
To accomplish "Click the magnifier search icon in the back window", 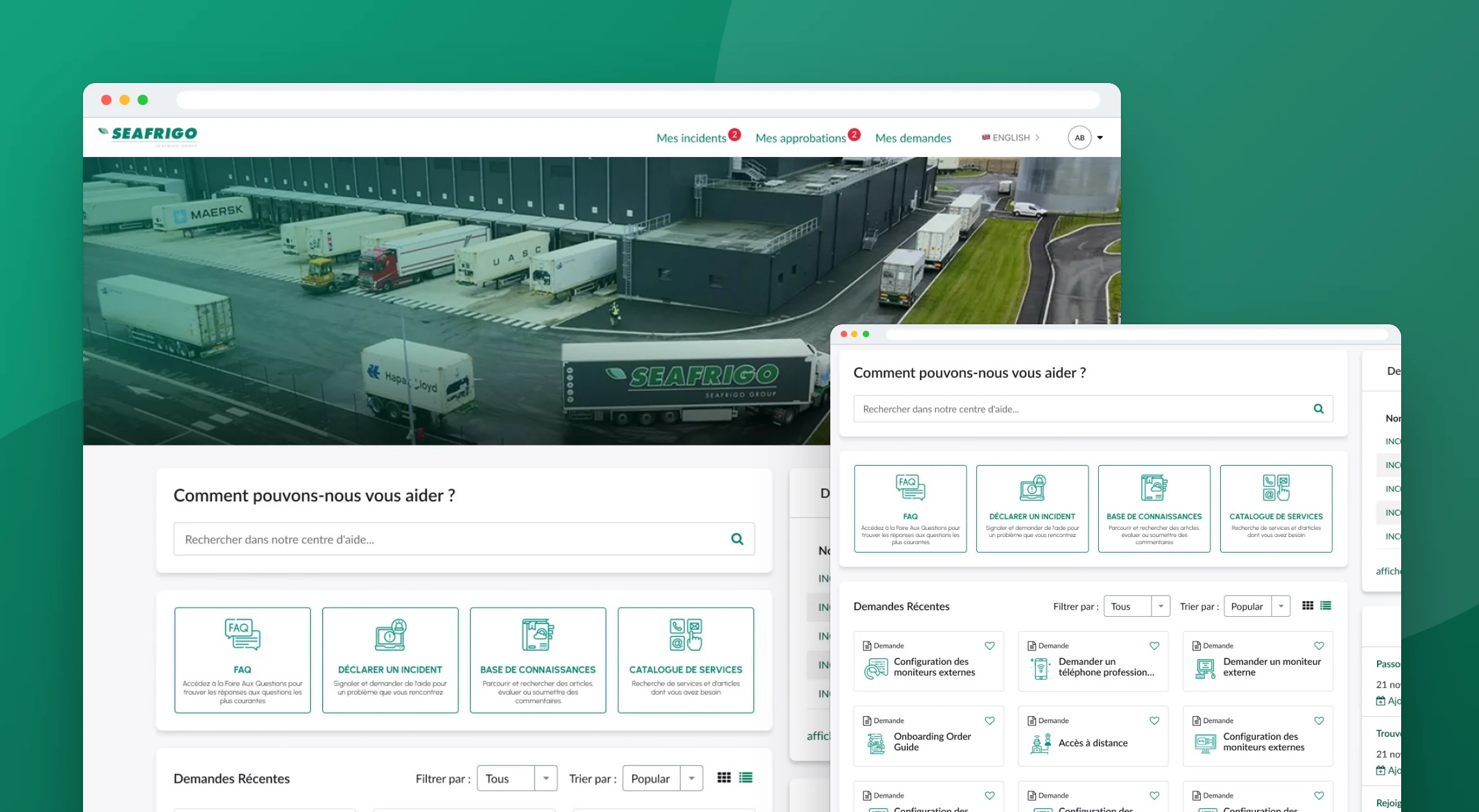I will coord(737,539).
